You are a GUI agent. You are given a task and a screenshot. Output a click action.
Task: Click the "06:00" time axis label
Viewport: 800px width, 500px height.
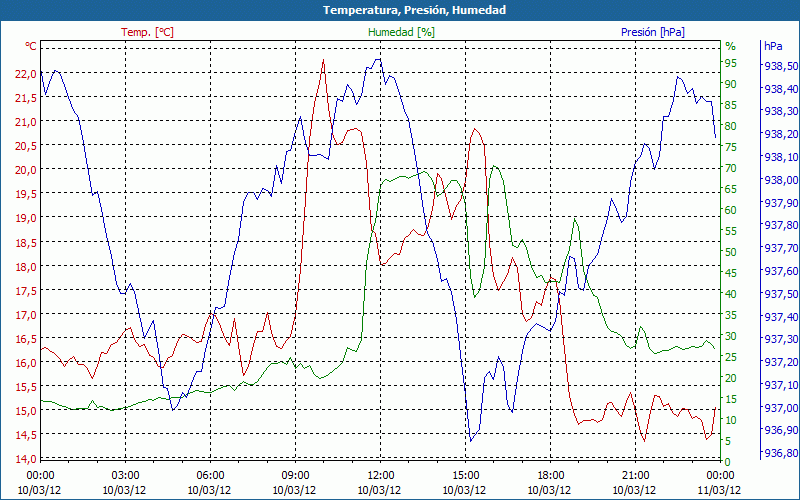click(210, 477)
